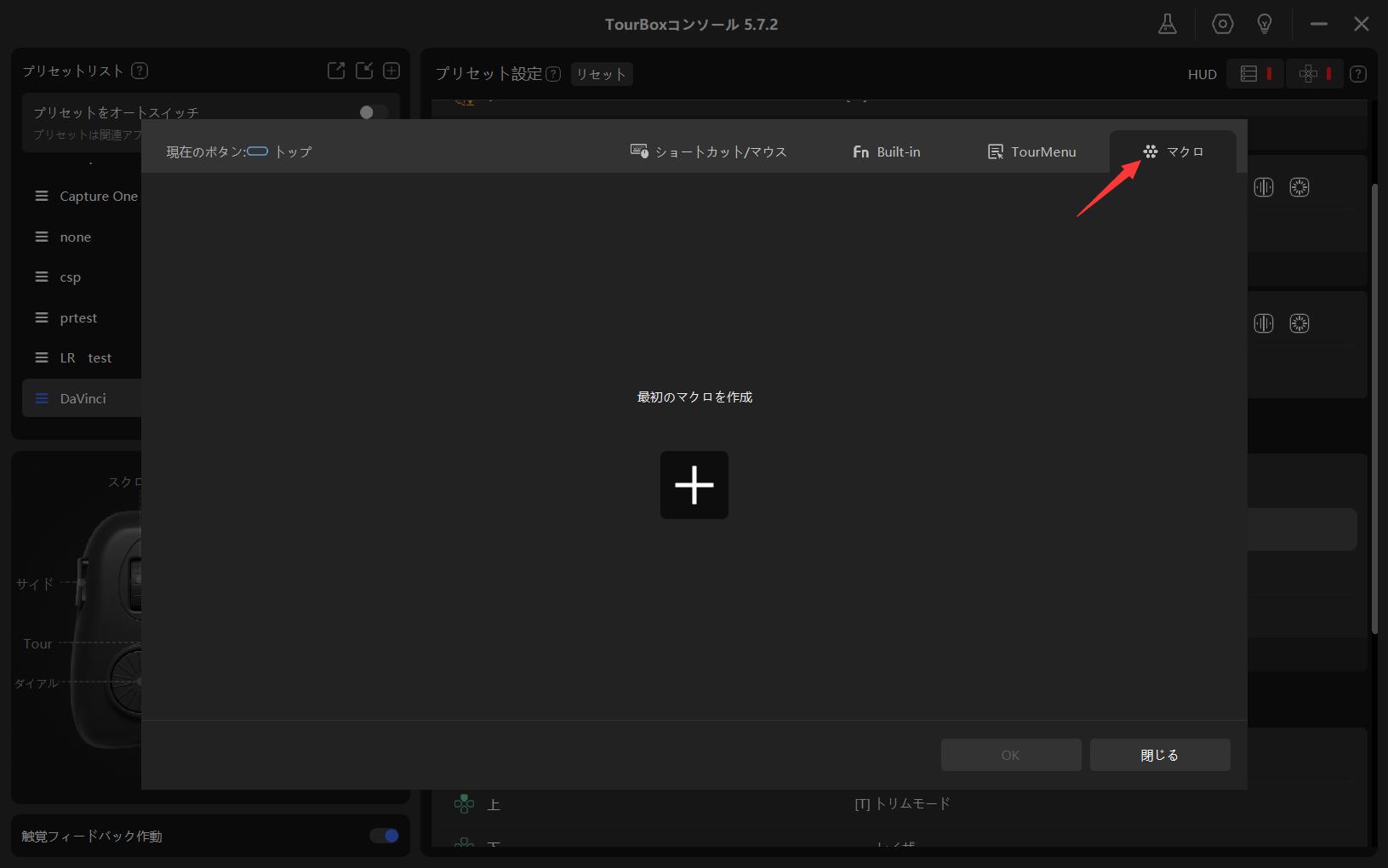The width and height of the screenshot is (1388, 868).
Task: Toggle プリセットをオートスイッチ switch
Action: (x=373, y=112)
